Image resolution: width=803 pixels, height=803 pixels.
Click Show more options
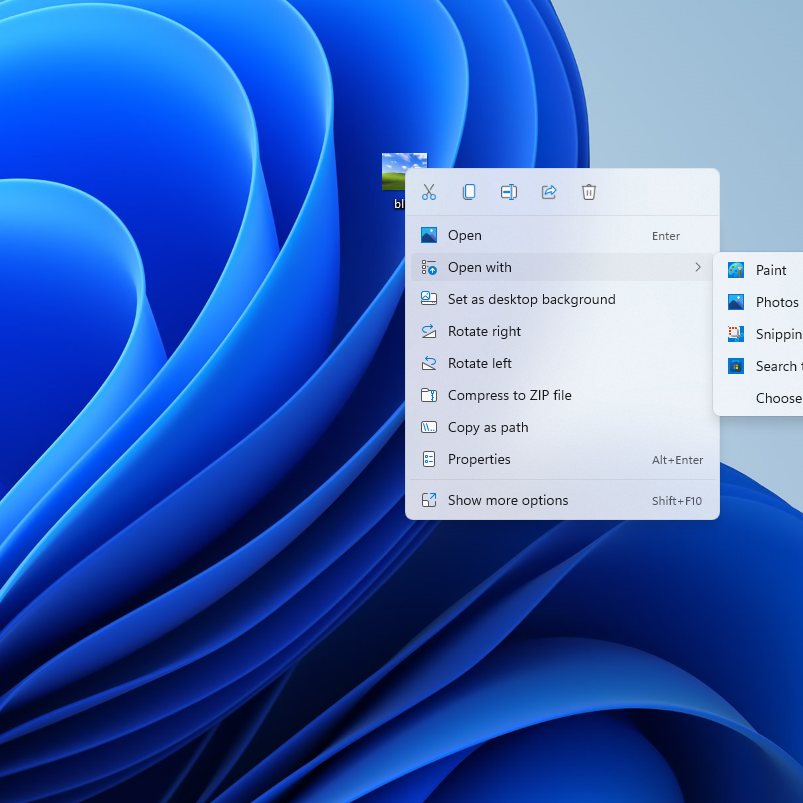507,500
